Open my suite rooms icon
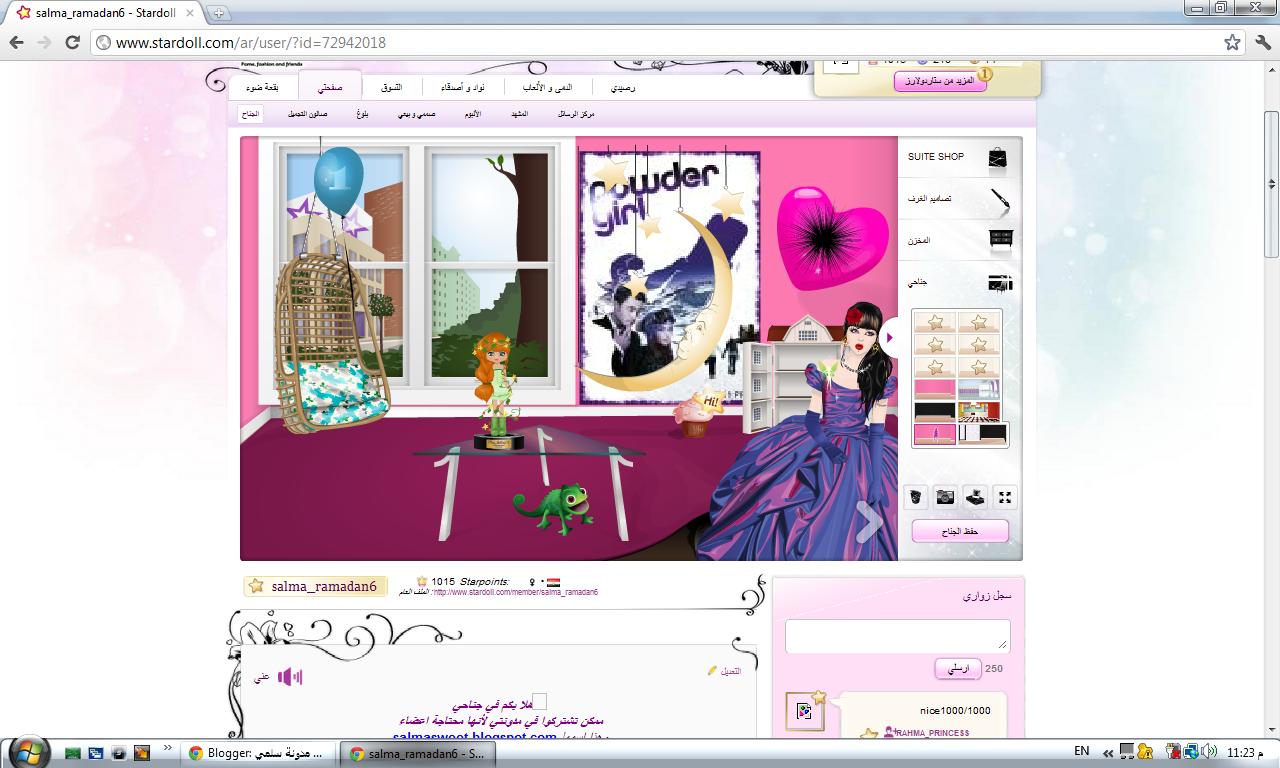 coord(1000,283)
